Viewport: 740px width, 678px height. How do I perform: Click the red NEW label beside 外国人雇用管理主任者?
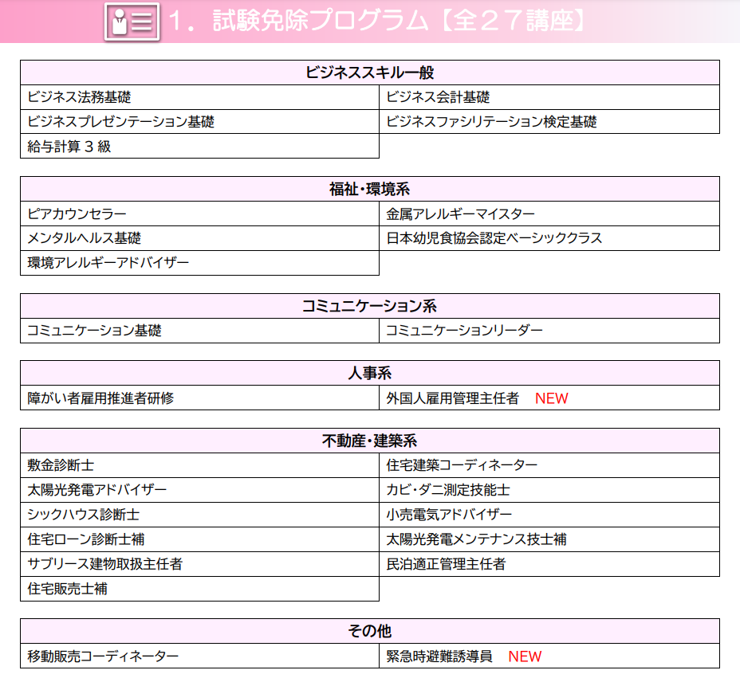pyautogui.click(x=551, y=399)
